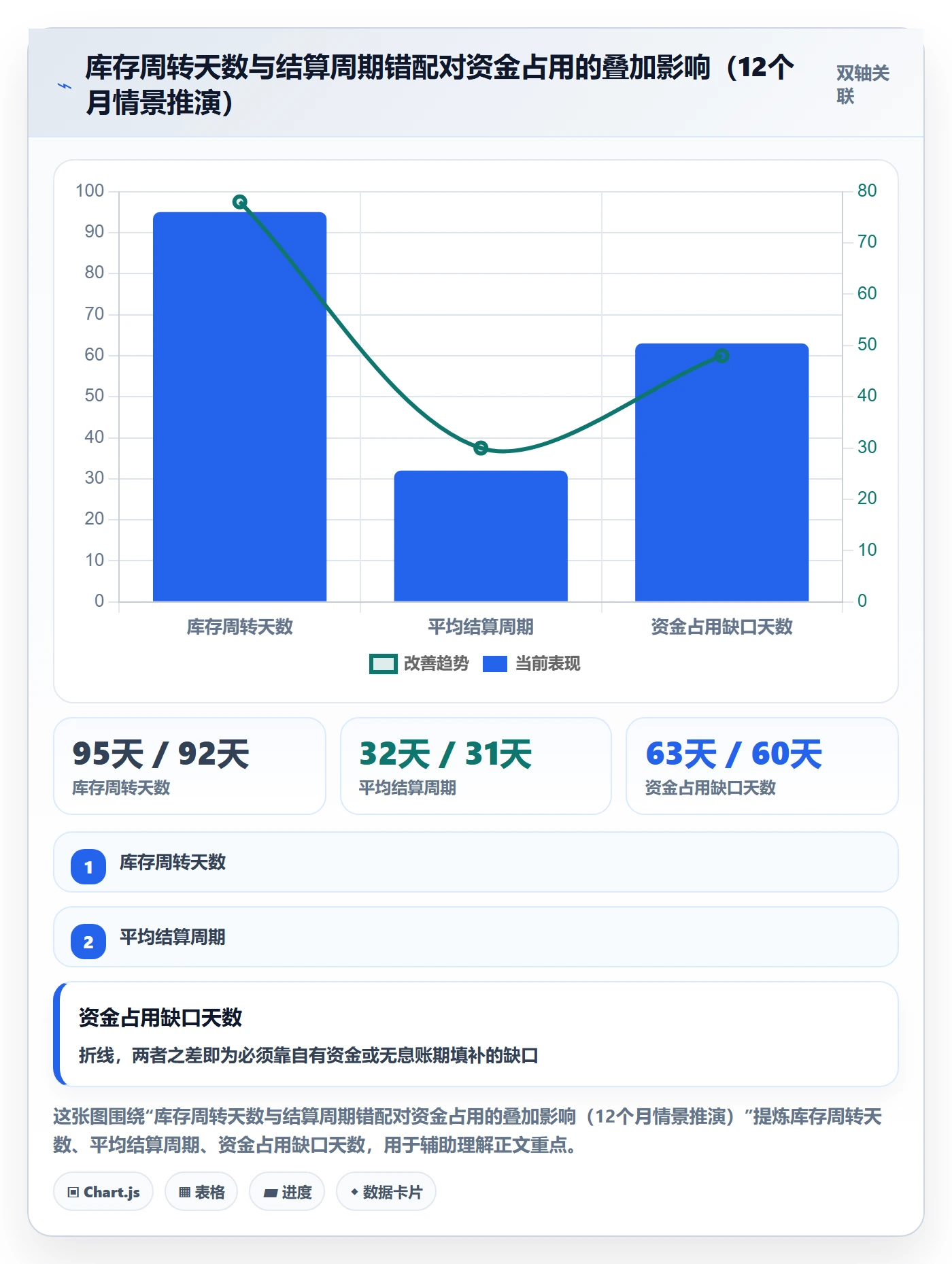The image size is (952, 1264).
Task: Toggle the 改善趋势 legend swatch
Action: coord(383,664)
